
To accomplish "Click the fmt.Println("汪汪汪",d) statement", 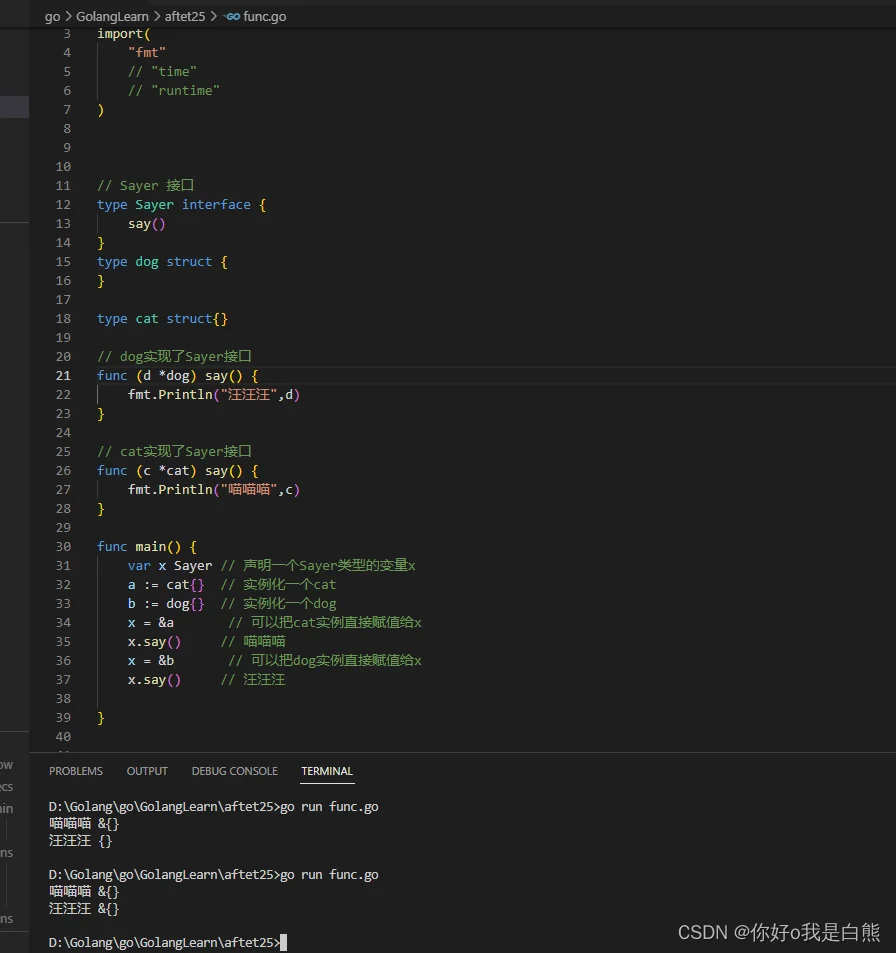I will pos(214,394).
